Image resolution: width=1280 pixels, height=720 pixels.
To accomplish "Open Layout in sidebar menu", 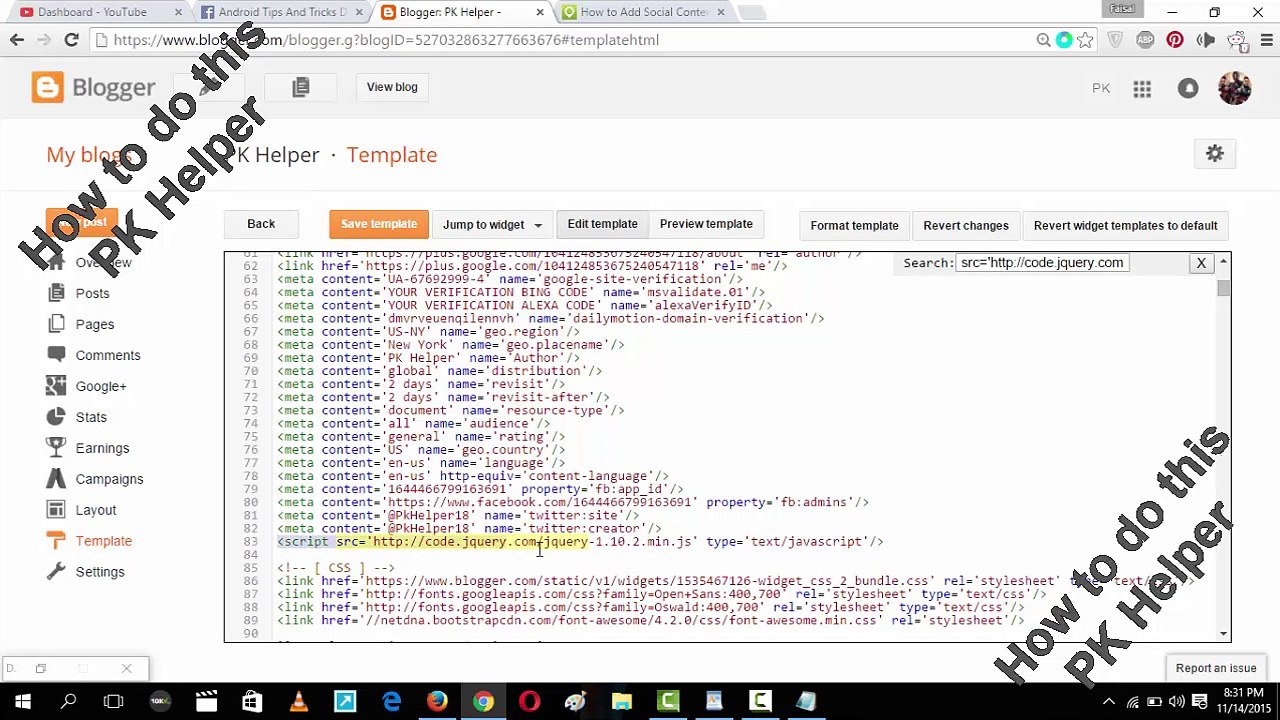I will pos(96,510).
